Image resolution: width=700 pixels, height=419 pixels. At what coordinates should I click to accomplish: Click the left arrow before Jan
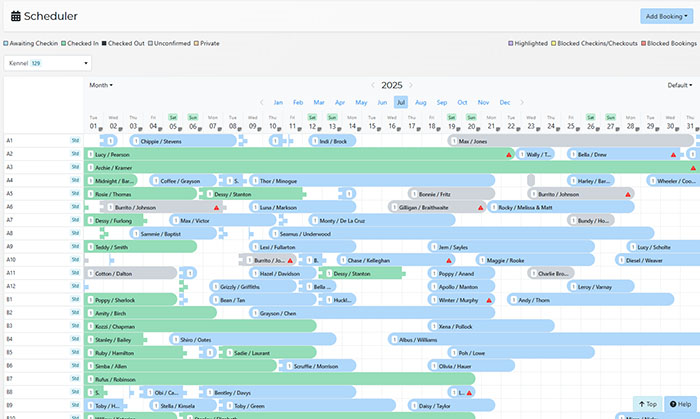click(x=262, y=102)
